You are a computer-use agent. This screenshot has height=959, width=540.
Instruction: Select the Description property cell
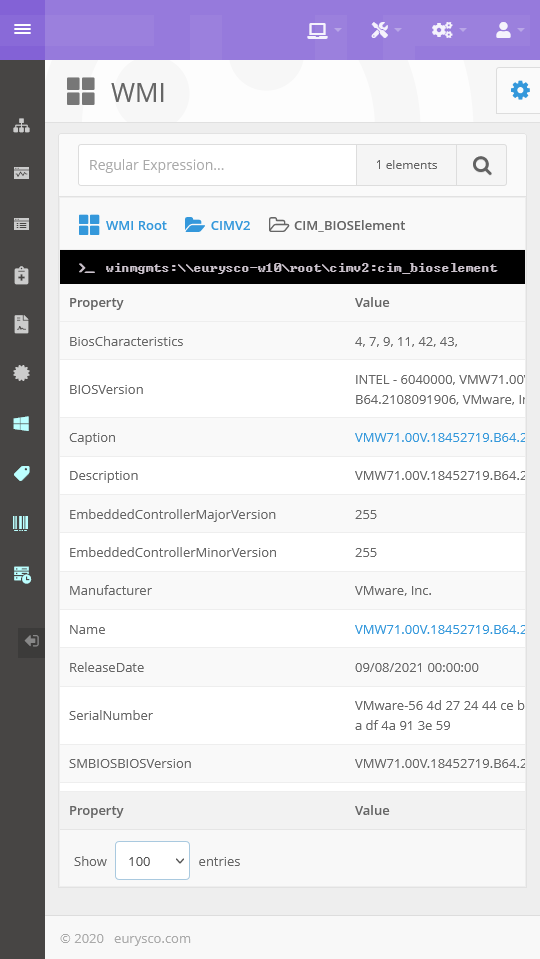point(202,475)
